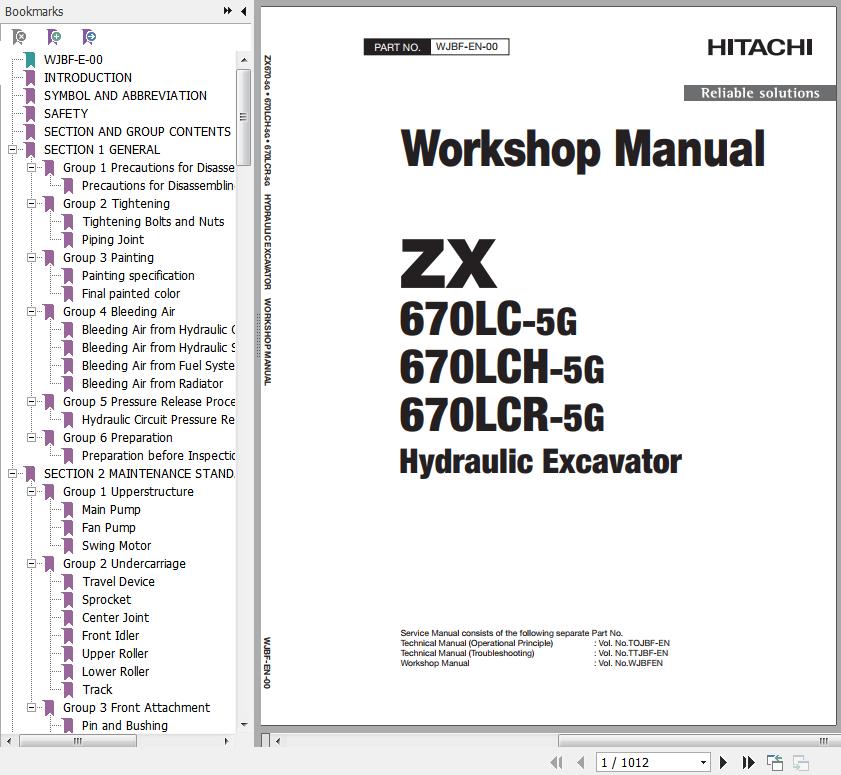
Task: Select the Tightening Bolts and Nuts bookmark
Action: pos(153,222)
